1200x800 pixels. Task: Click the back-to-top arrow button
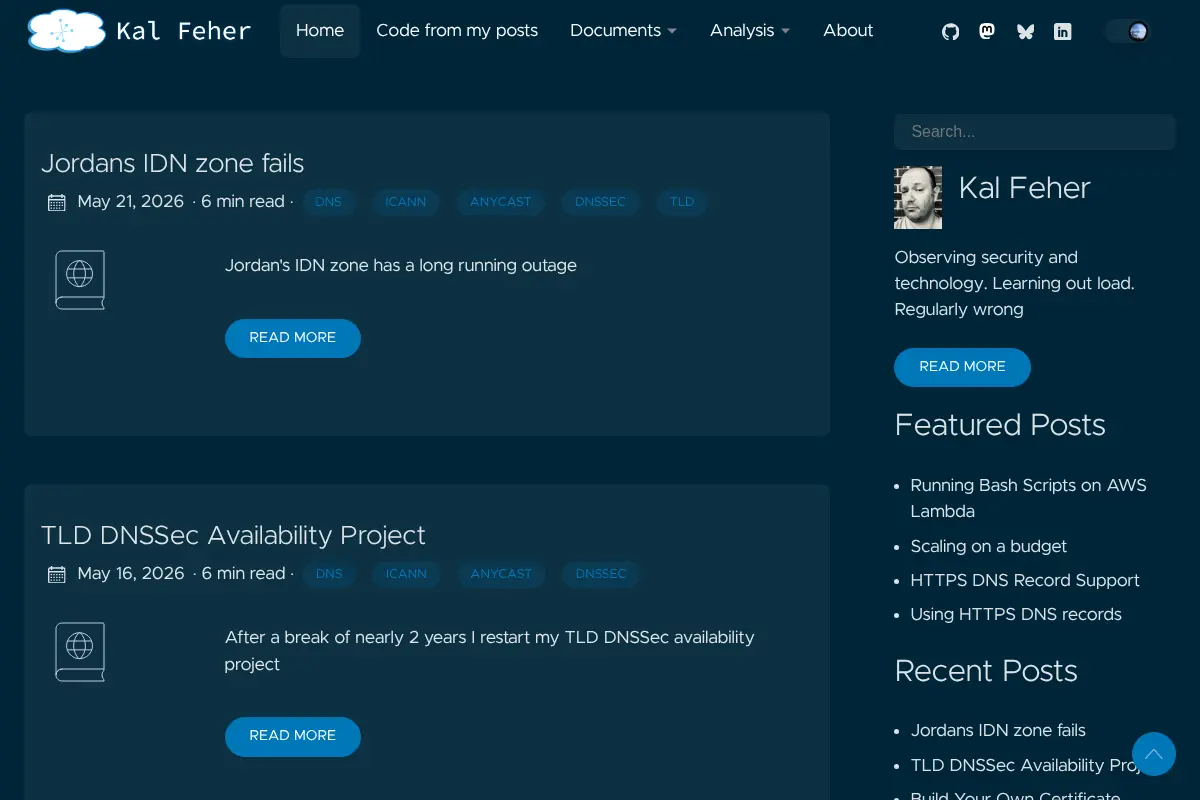(x=1154, y=754)
